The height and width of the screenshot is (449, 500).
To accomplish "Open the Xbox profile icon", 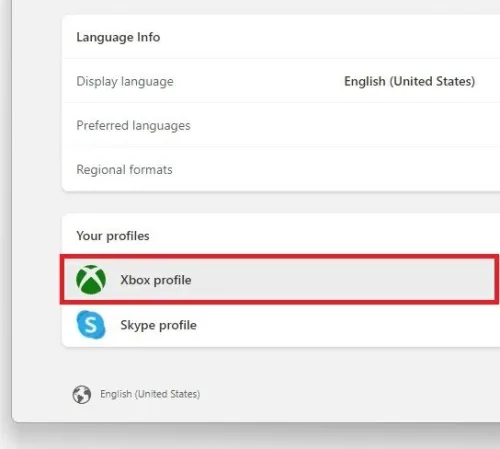I will point(91,280).
